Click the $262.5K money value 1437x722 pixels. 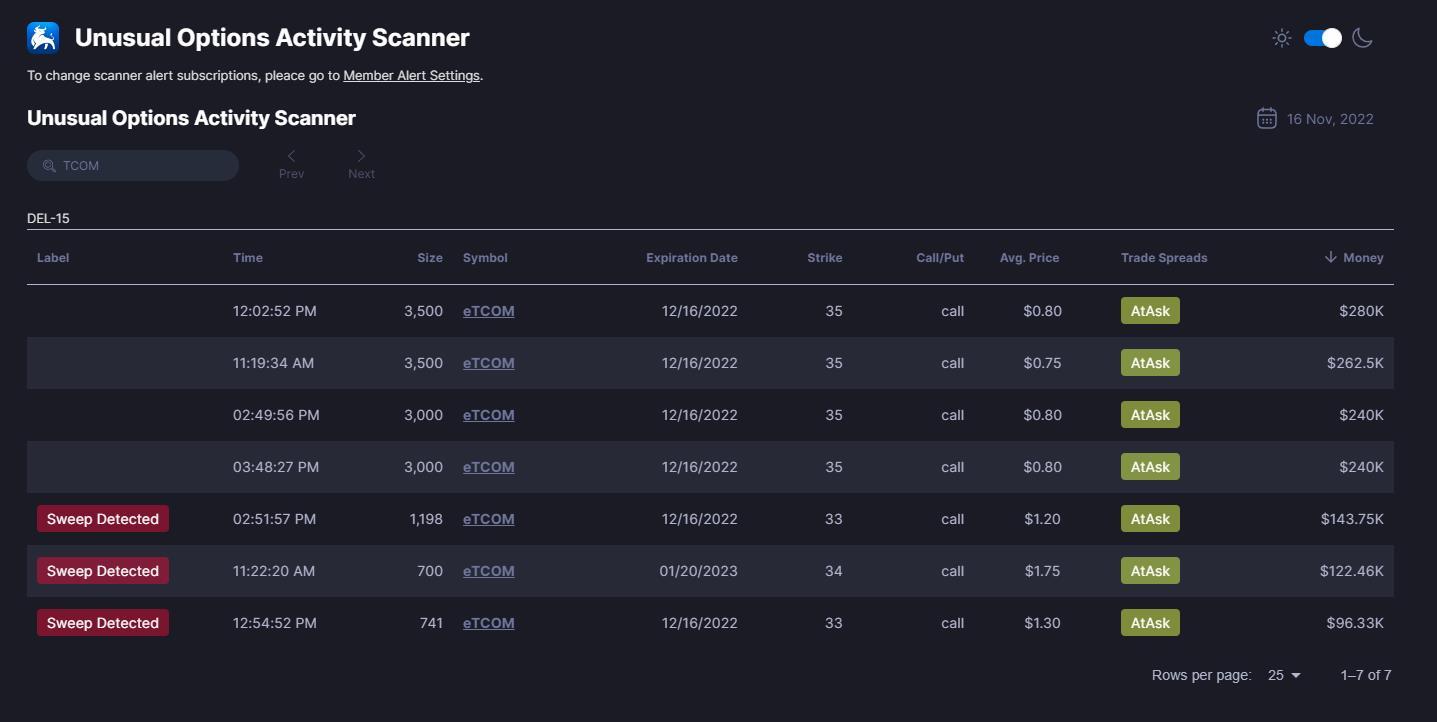(x=1355, y=363)
